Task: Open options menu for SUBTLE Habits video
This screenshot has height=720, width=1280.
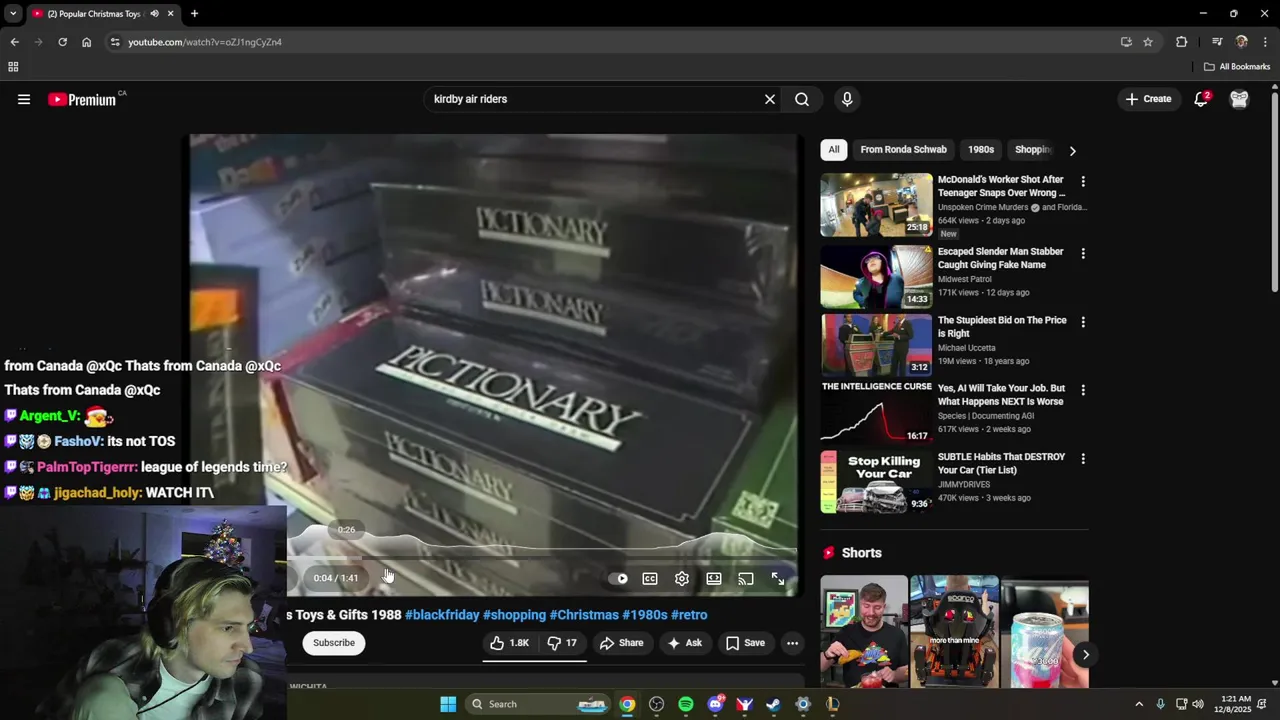Action: pos(1083,459)
